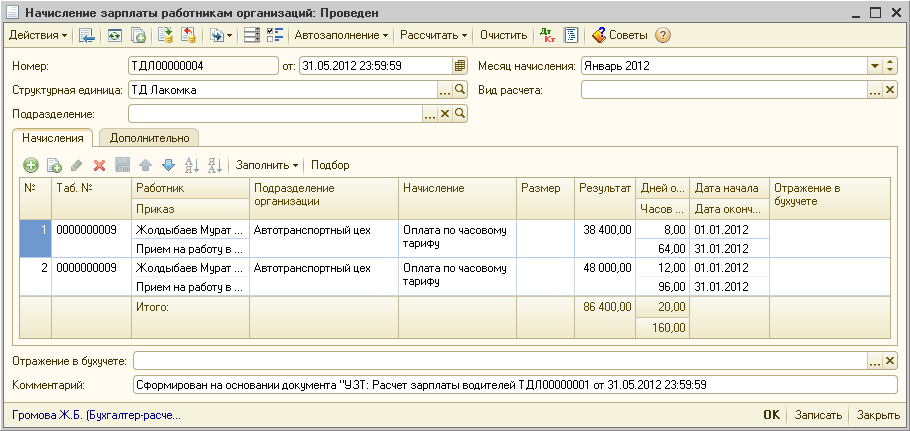Expand the Автозаполнение dropdown

tap(341, 35)
